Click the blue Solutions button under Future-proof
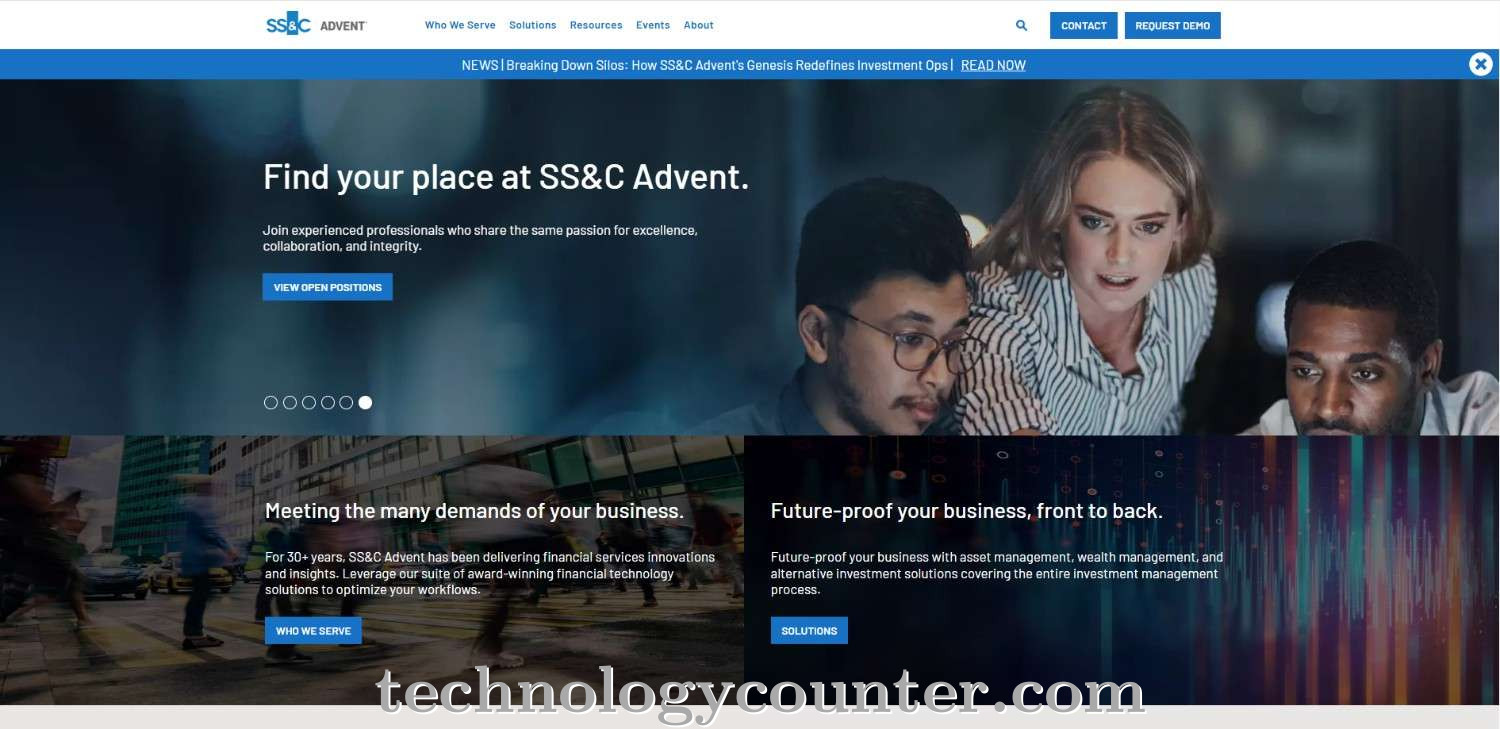The image size is (1500, 729). [809, 631]
